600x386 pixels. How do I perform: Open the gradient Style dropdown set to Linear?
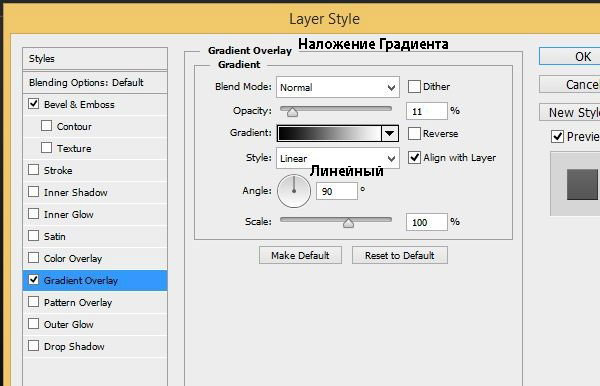click(x=338, y=158)
